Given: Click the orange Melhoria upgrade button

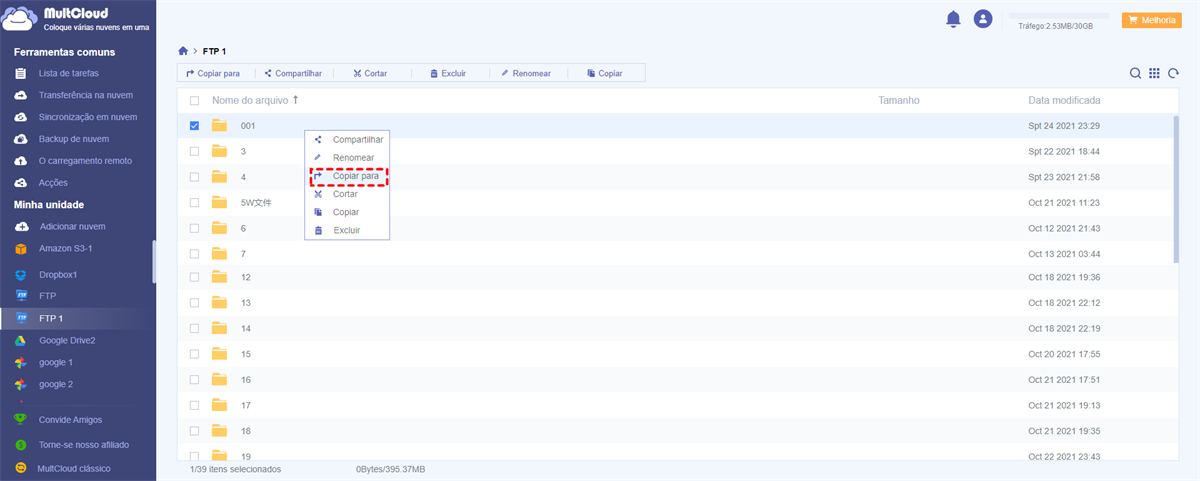Looking at the screenshot, I should (1153, 19).
